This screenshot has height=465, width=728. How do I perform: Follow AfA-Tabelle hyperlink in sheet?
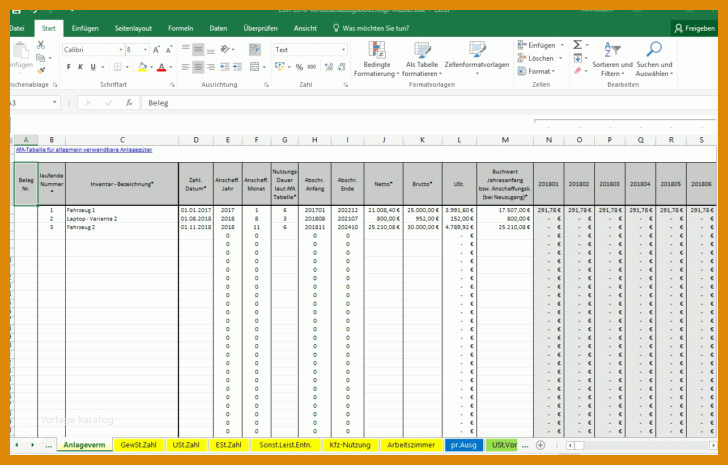coord(84,150)
